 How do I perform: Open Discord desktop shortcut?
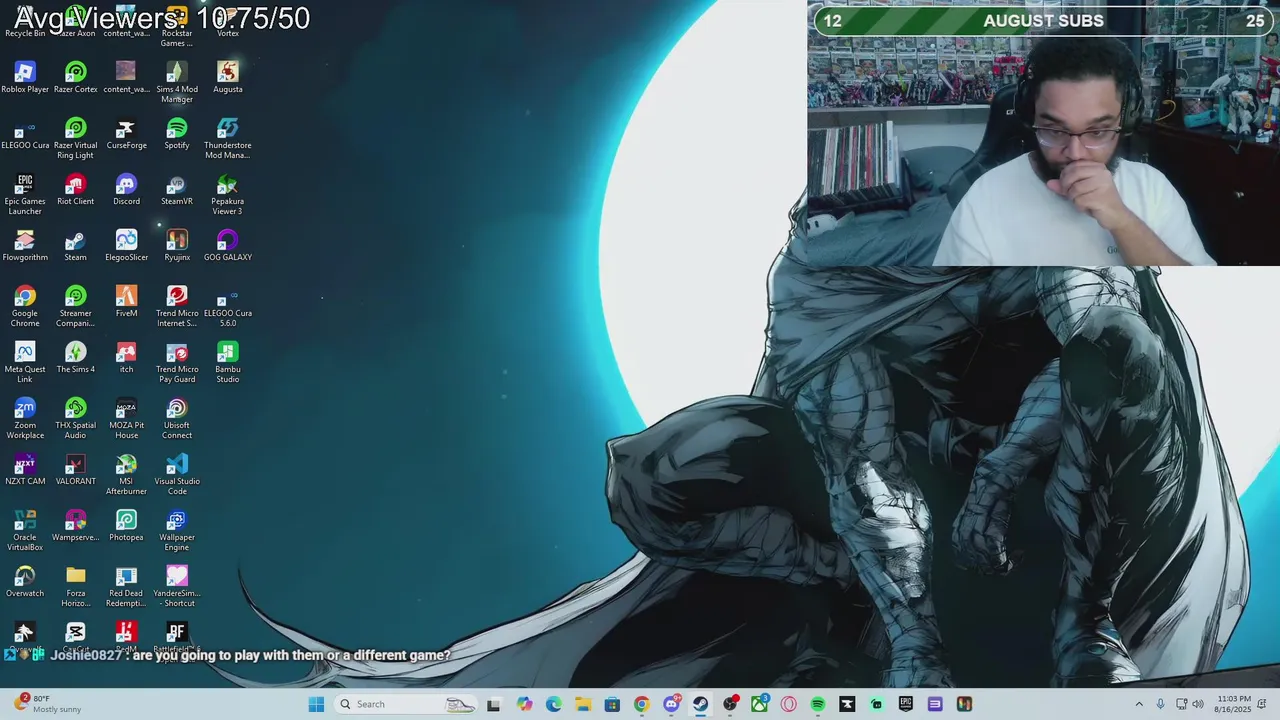(x=126, y=190)
